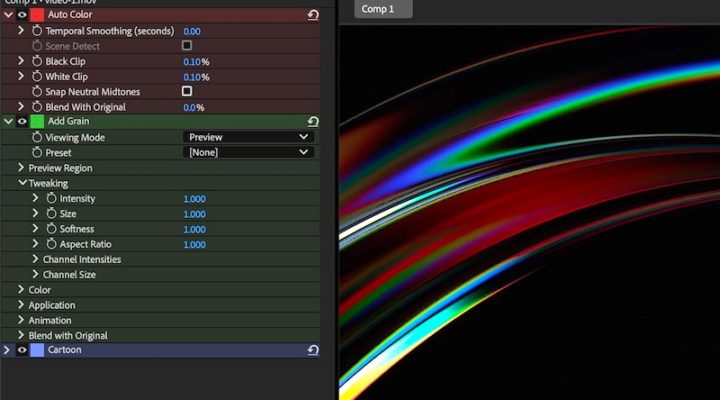Expand the Black Clip property
Viewport: 720px width, 400px height.
pos(21,61)
